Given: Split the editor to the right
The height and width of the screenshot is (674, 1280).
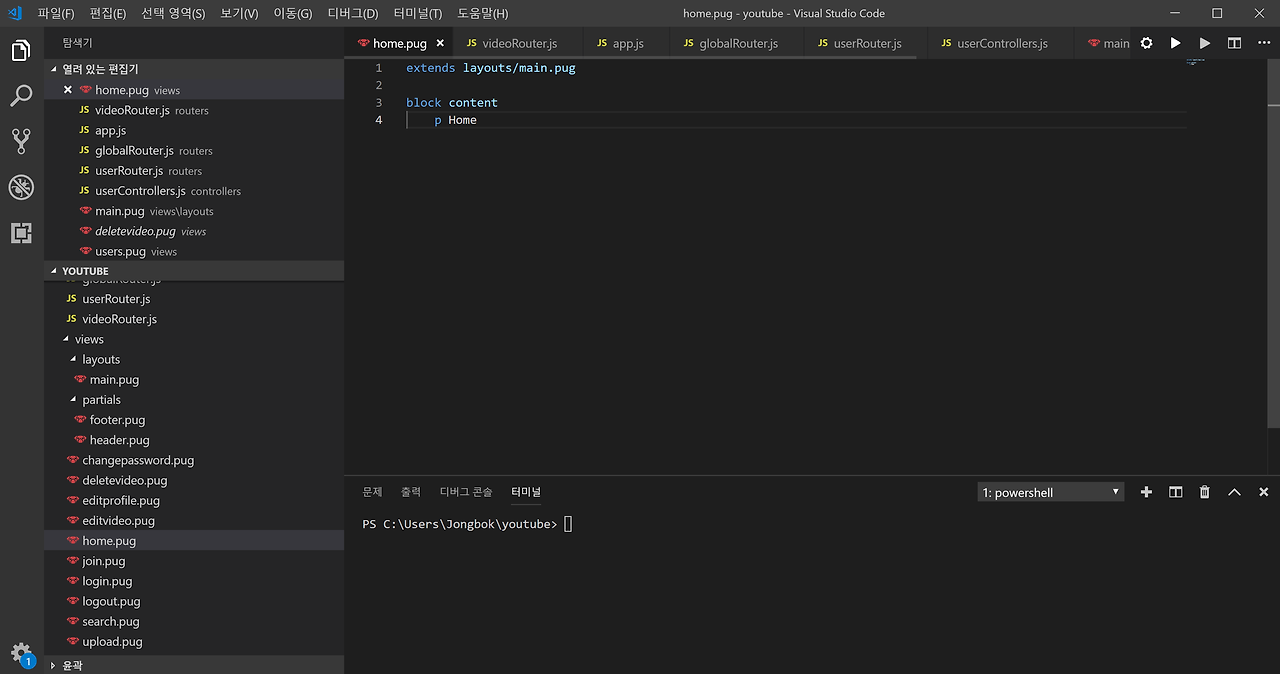Looking at the screenshot, I should [1234, 43].
